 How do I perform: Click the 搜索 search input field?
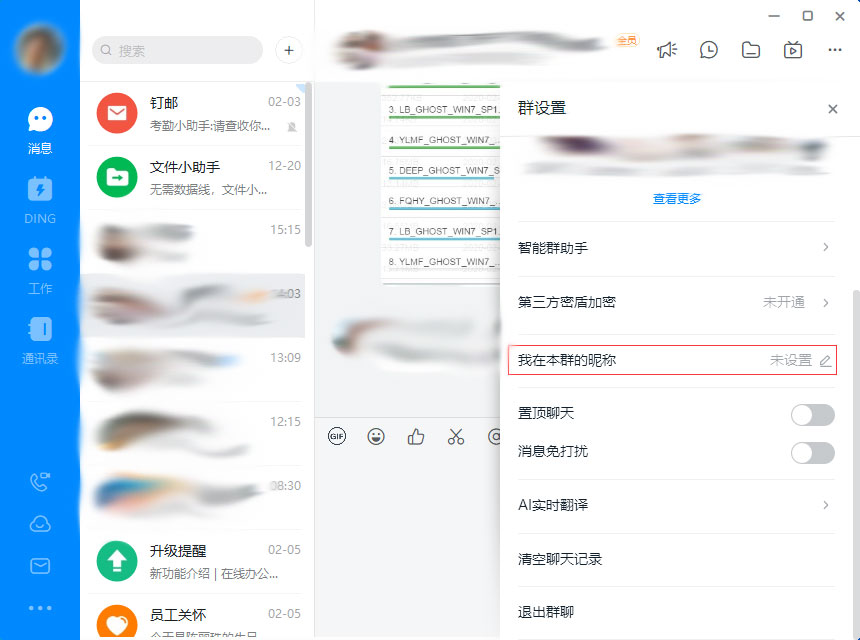(176, 50)
